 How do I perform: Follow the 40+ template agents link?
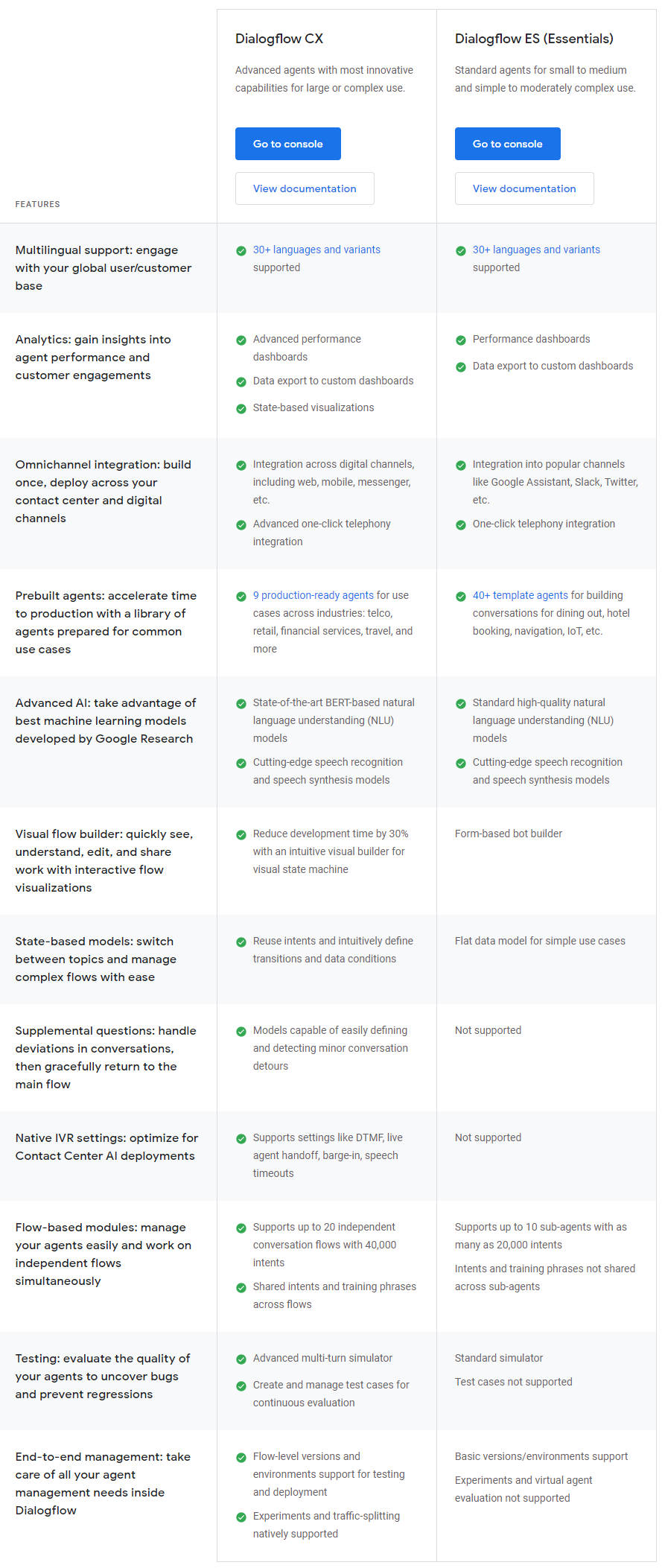coord(521,595)
